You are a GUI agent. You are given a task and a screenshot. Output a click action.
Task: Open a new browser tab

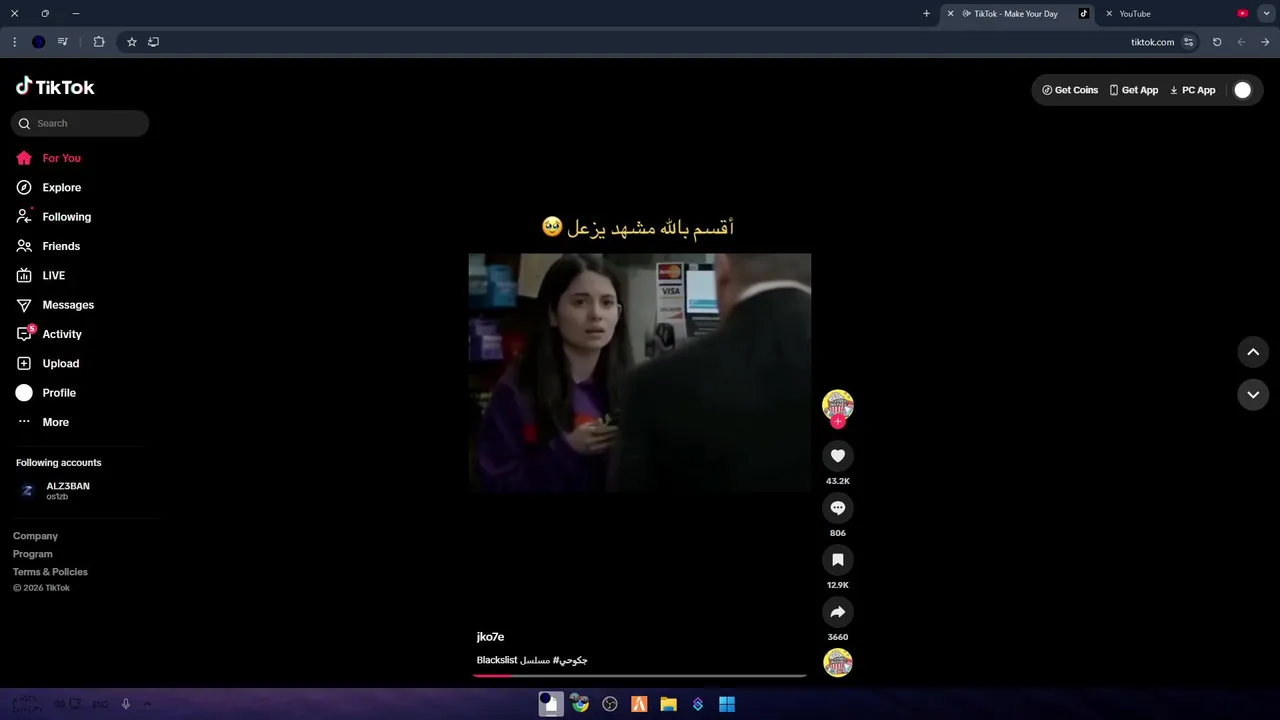pyautogui.click(x=926, y=14)
